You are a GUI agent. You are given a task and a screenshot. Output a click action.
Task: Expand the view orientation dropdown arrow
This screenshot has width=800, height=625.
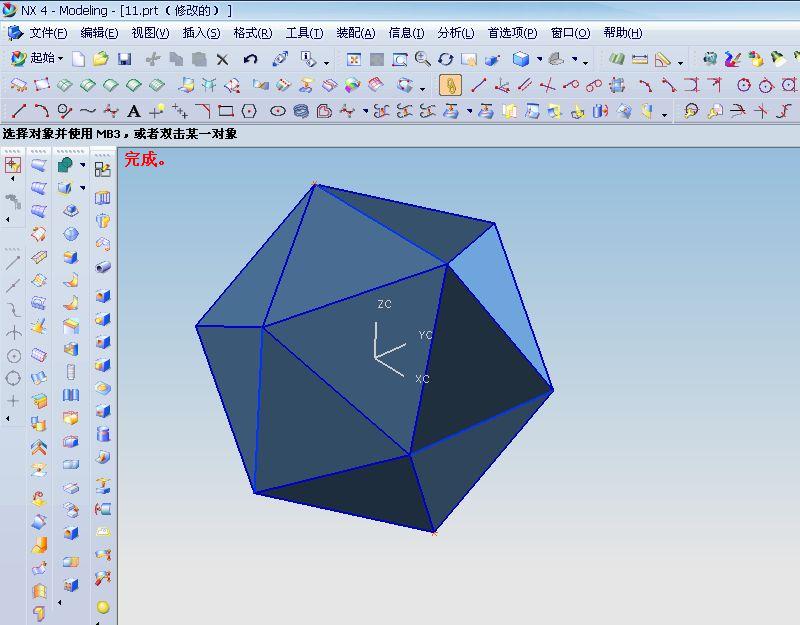pos(574,59)
